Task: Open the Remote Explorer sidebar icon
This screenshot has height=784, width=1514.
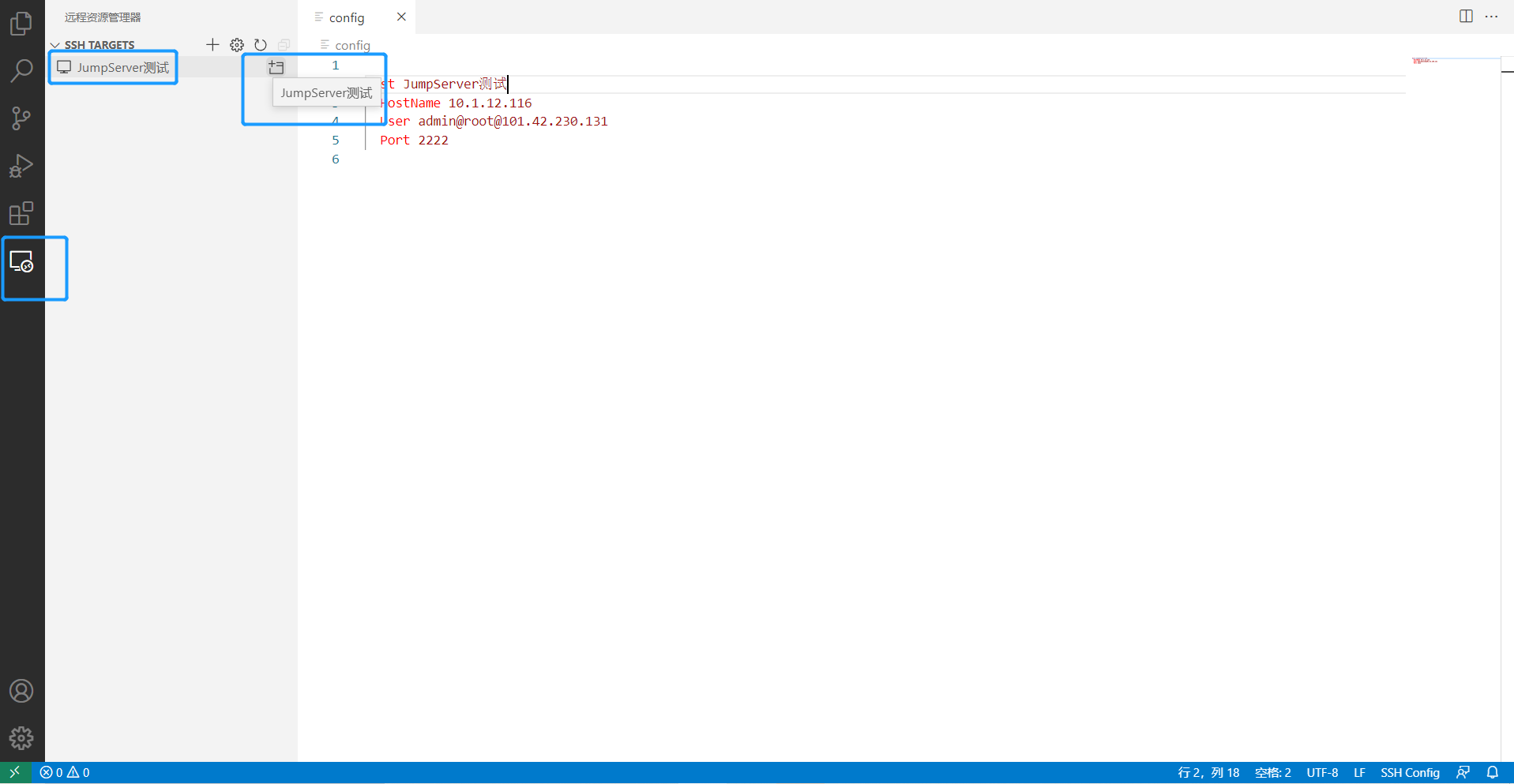Action: click(21, 262)
